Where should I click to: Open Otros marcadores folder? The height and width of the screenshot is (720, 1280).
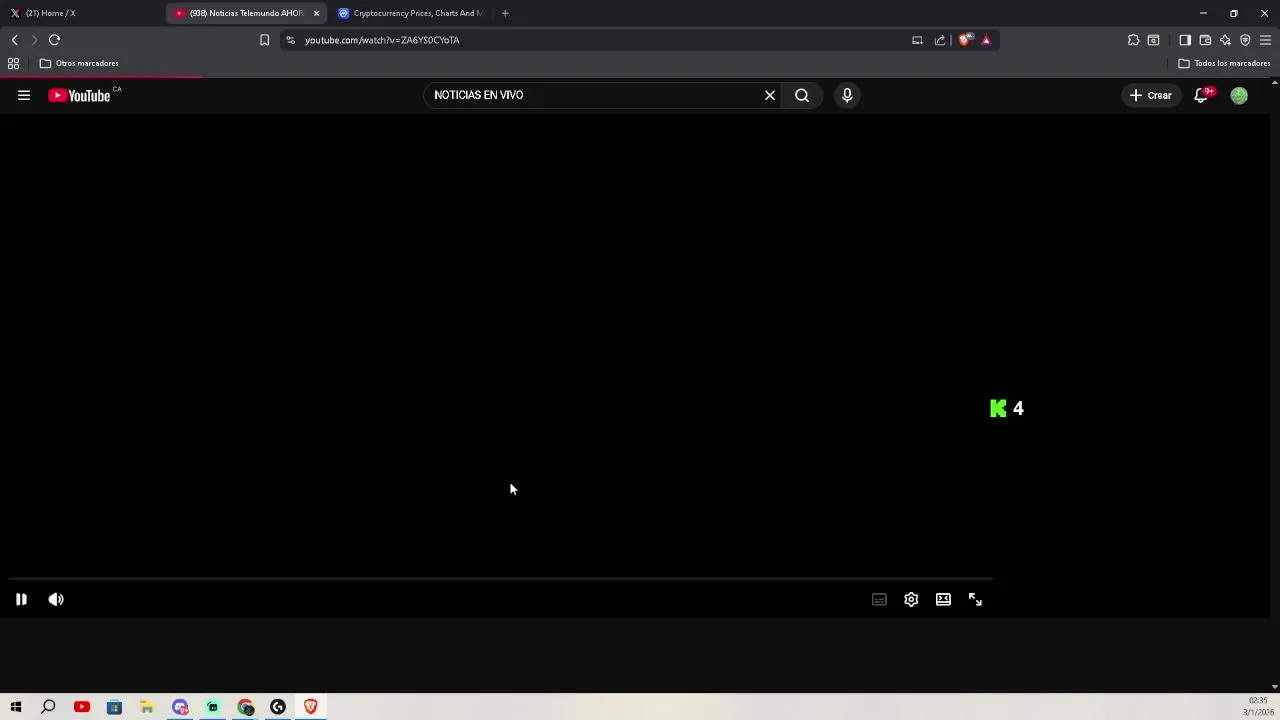click(79, 63)
